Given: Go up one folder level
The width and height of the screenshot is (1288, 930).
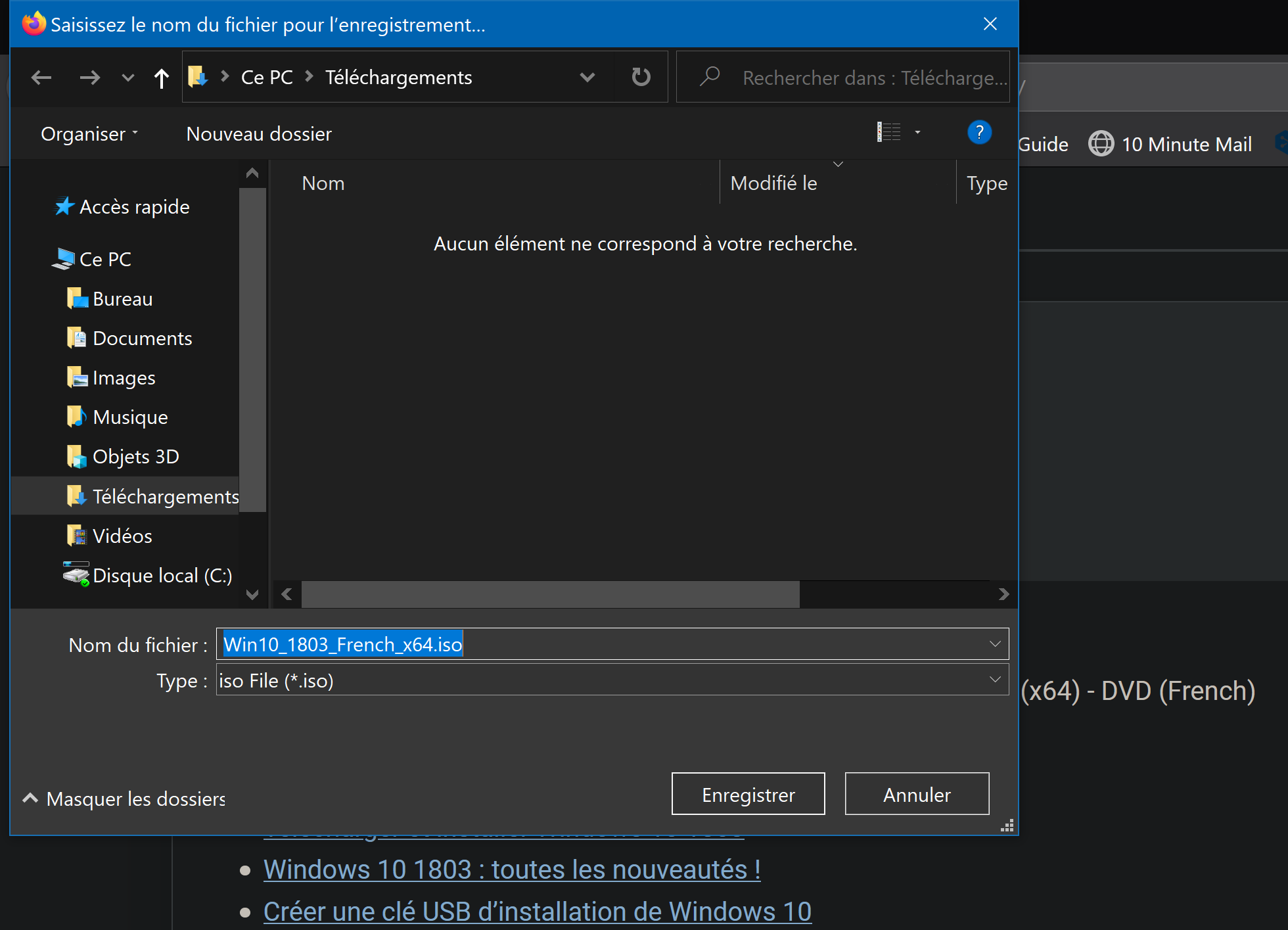Looking at the screenshot, I should click(x=161, y=78).
